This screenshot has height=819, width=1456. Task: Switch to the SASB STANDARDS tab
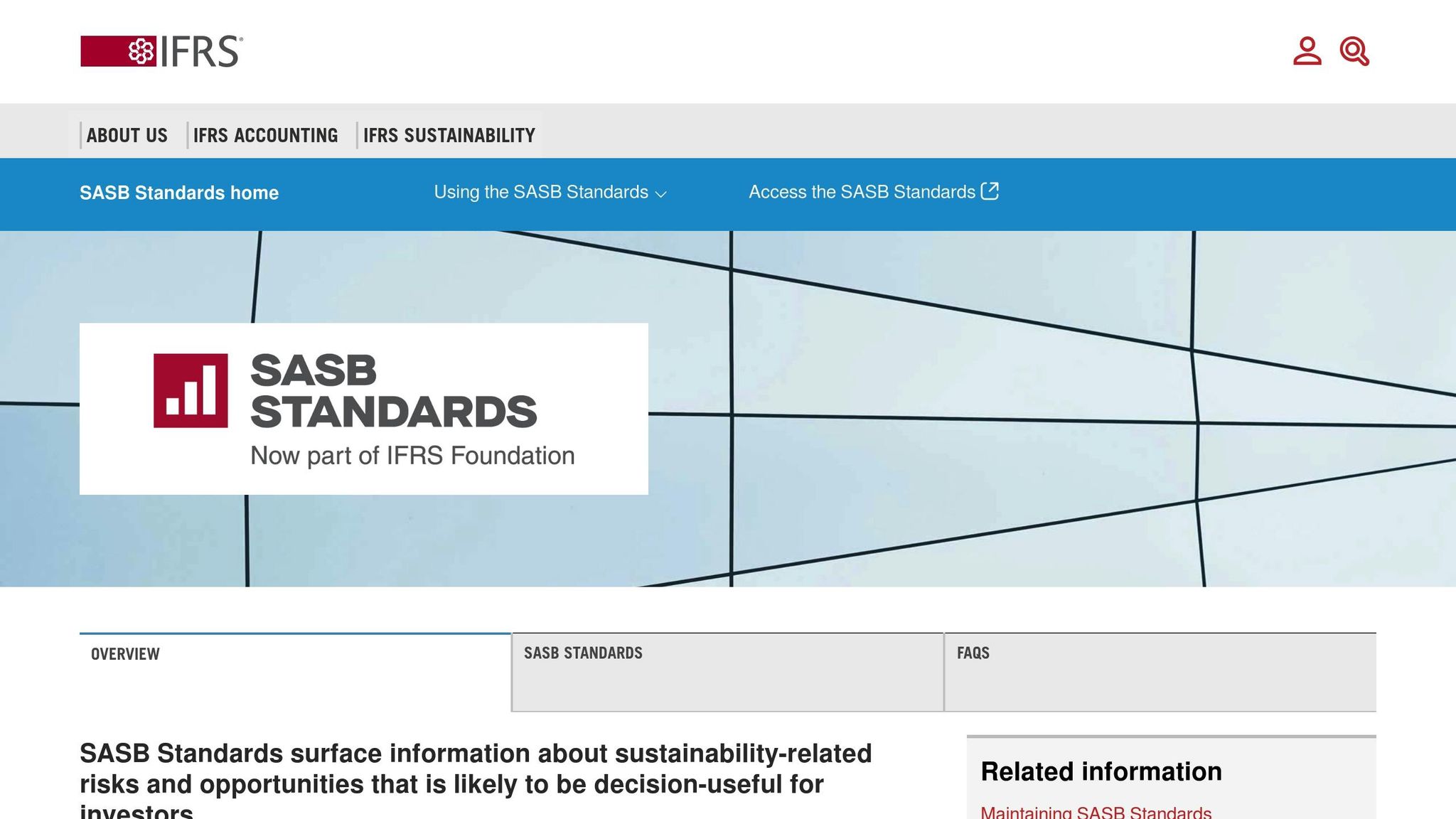pyautogui.click(x=583, y=653)
